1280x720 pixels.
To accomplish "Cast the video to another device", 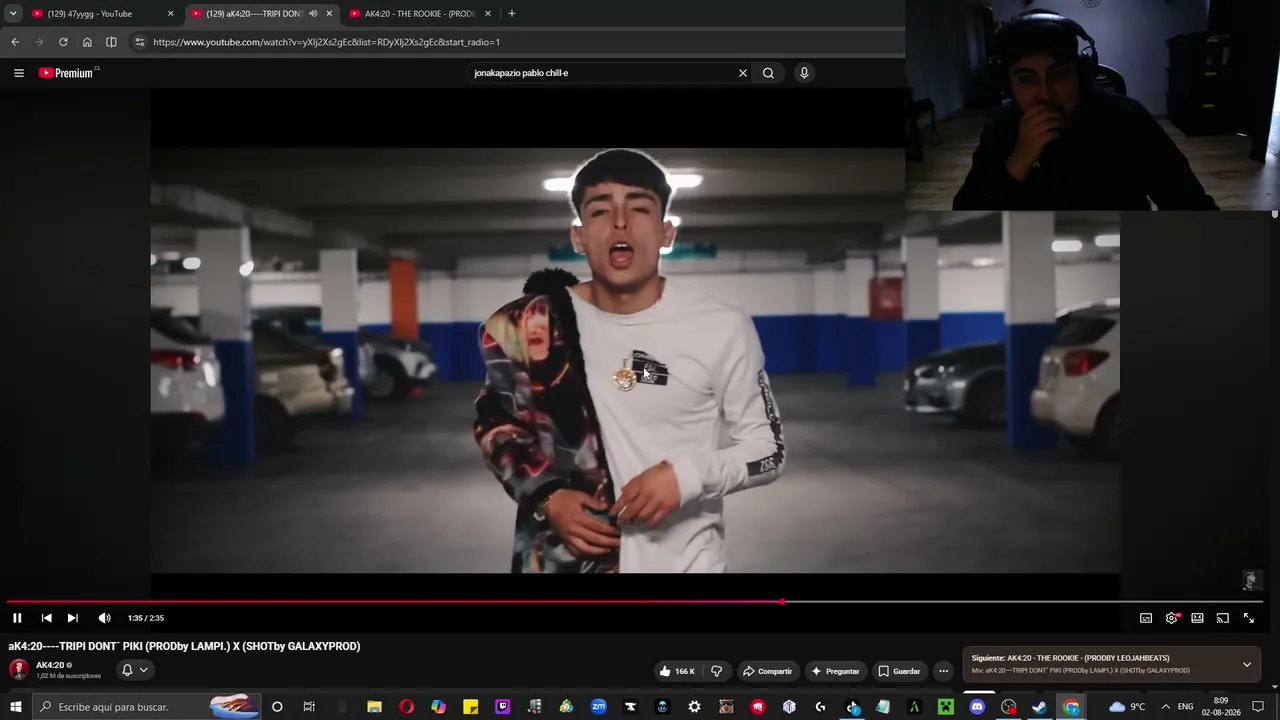I will click(1222, 618).
